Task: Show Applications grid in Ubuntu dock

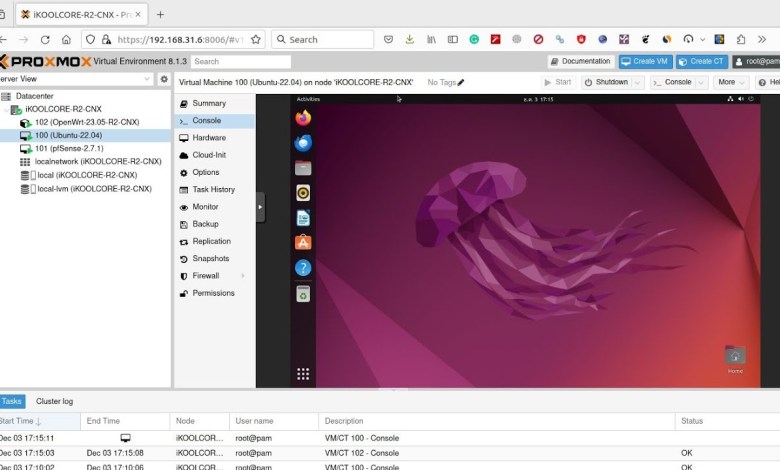Action: (303, 374)
